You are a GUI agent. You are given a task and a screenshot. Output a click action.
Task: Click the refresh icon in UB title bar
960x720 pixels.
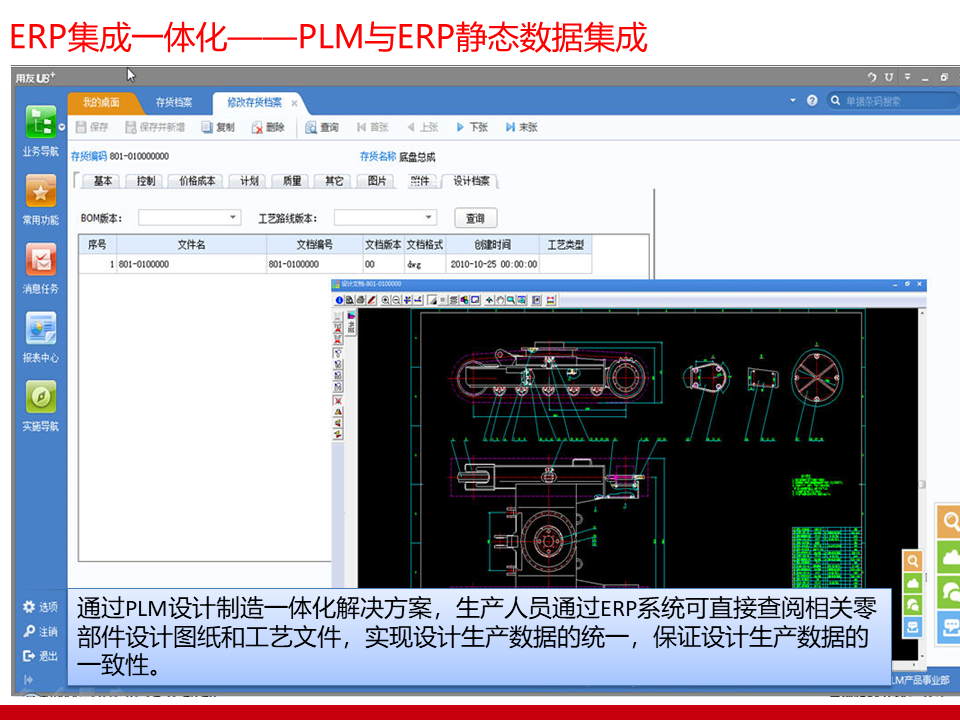pos(889,77)
